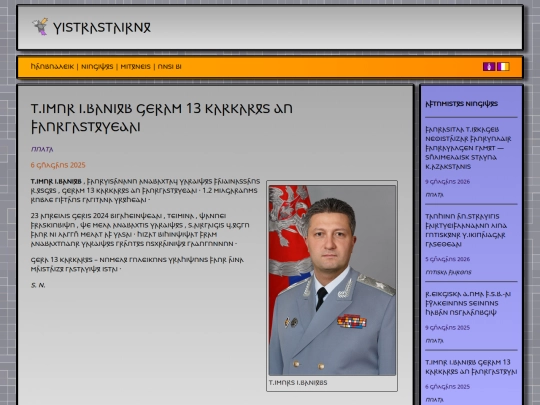540x405 pixels.
Task: Click the sidebar date '9 … 2026'
Action: [447, 181]
